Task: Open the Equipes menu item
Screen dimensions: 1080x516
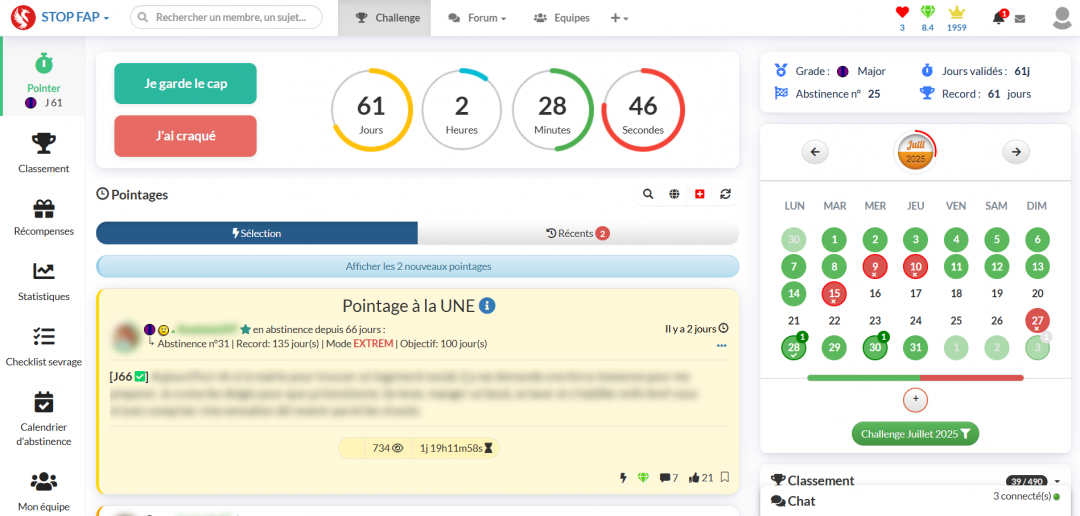Action: (562, 18)
